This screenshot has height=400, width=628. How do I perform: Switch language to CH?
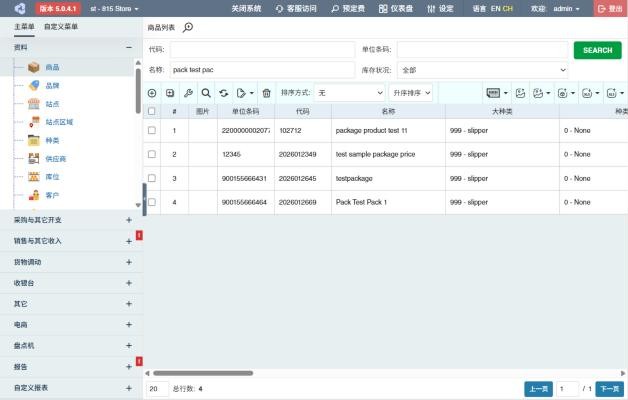pos(507,8)
